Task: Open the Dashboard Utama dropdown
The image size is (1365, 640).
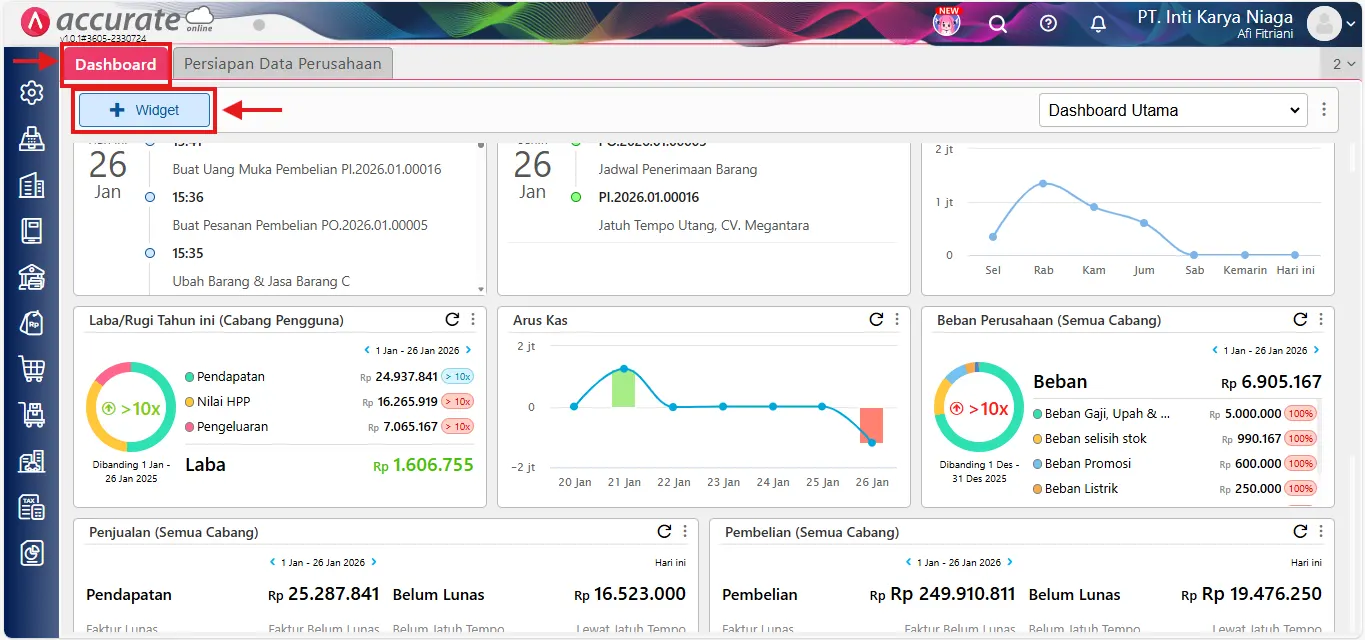Action: click(x=1172, y=110)
